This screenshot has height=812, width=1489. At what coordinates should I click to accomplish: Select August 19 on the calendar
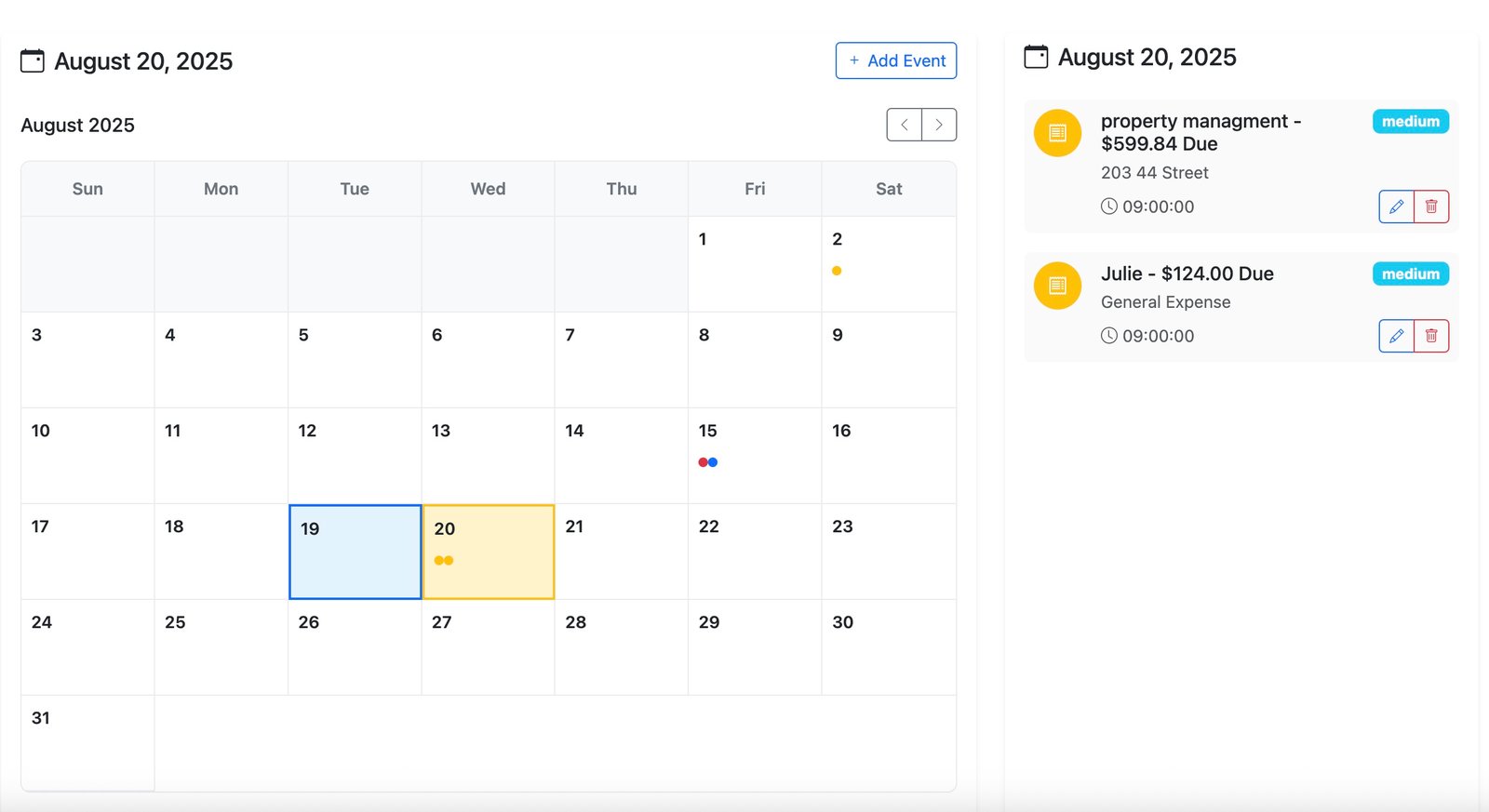355,552
